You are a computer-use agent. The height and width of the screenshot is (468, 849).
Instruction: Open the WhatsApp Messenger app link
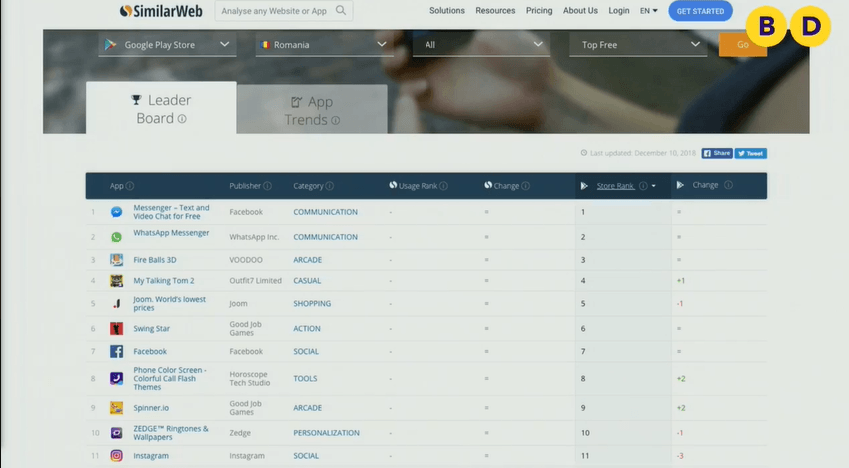171,233
